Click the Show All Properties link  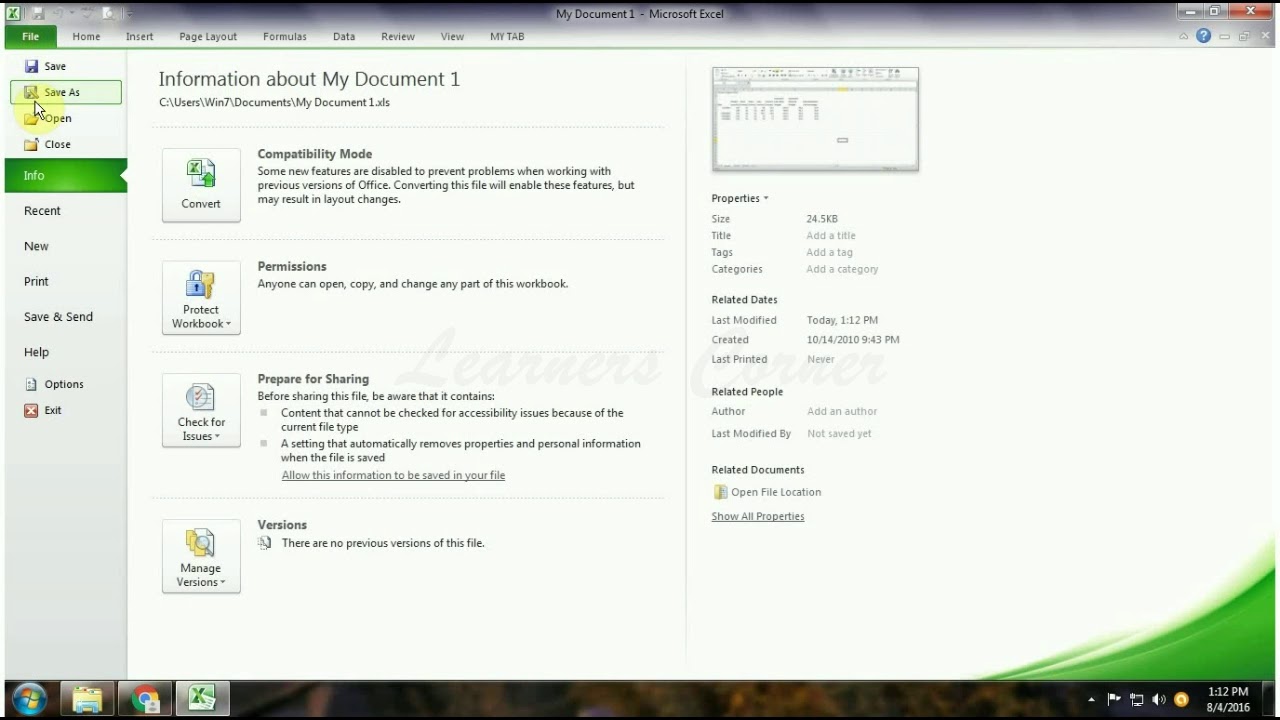click(758, 517)
